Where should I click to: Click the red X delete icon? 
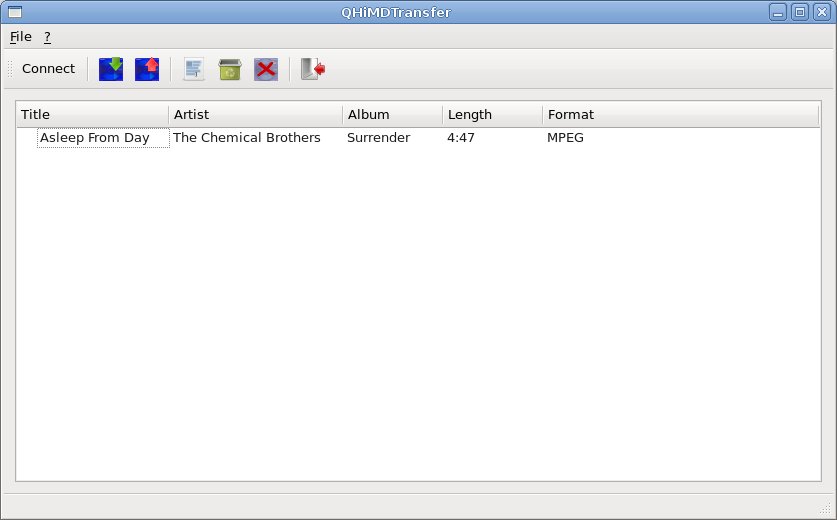266,69
